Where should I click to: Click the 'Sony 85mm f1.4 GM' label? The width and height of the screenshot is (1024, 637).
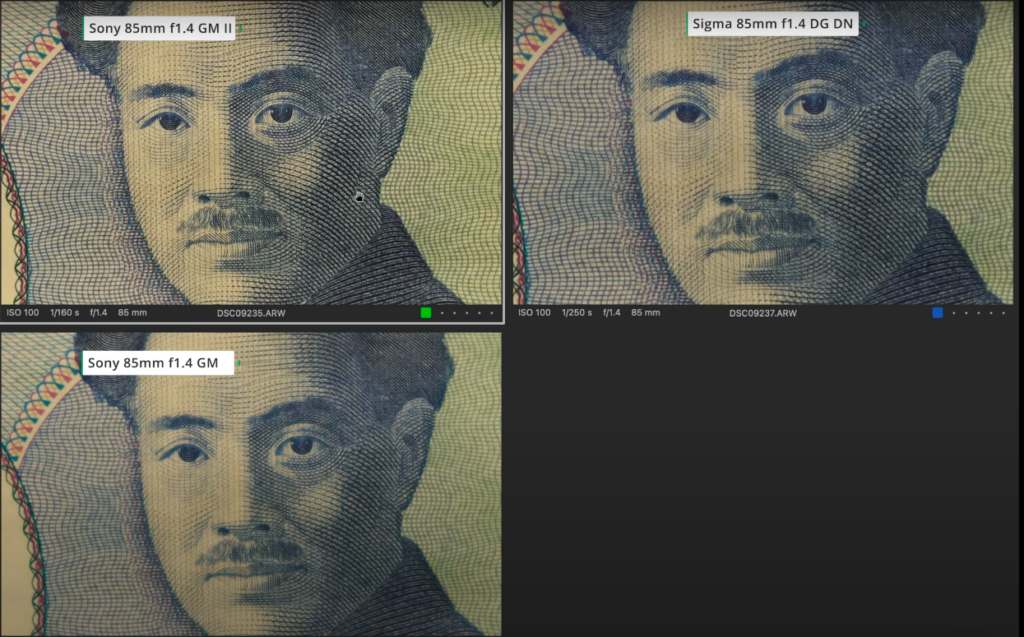(158, 363)
